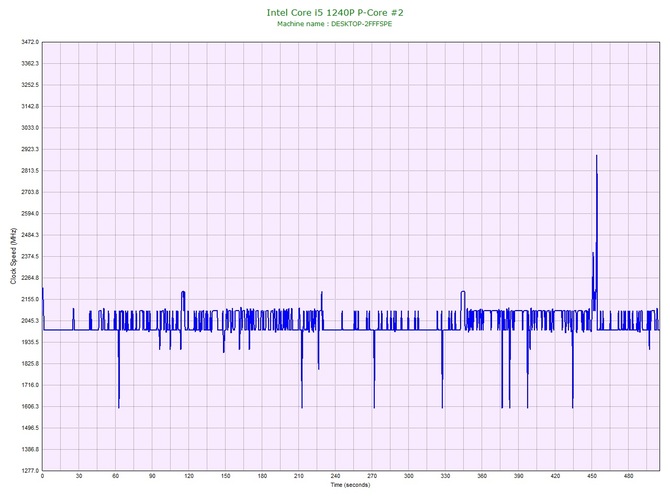Screen dimensions: 670x502
Task: Select the 3472.0 y-axis value
Action: tap(30, 42)
